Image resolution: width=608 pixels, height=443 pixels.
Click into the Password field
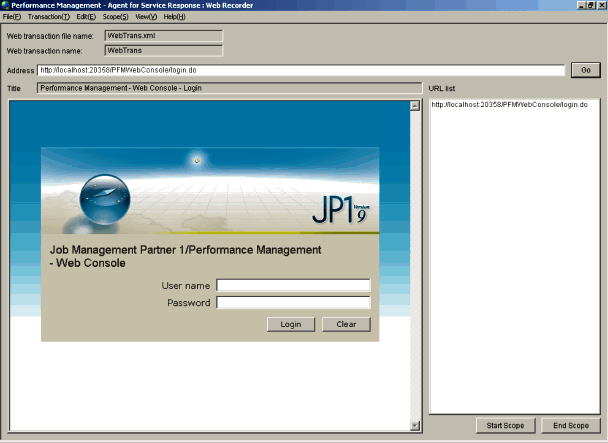(x=293, y=303)
